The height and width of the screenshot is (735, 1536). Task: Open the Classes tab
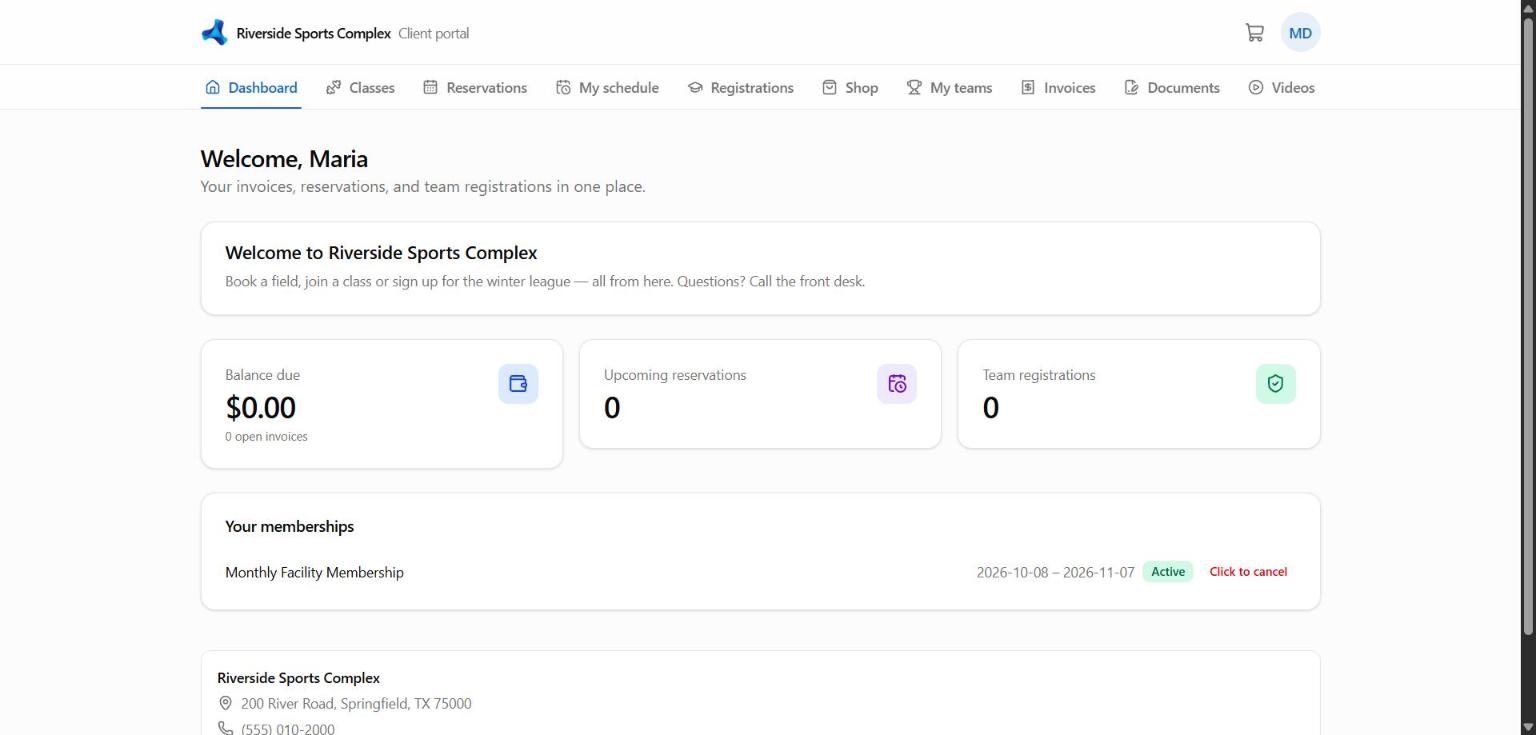360,88
